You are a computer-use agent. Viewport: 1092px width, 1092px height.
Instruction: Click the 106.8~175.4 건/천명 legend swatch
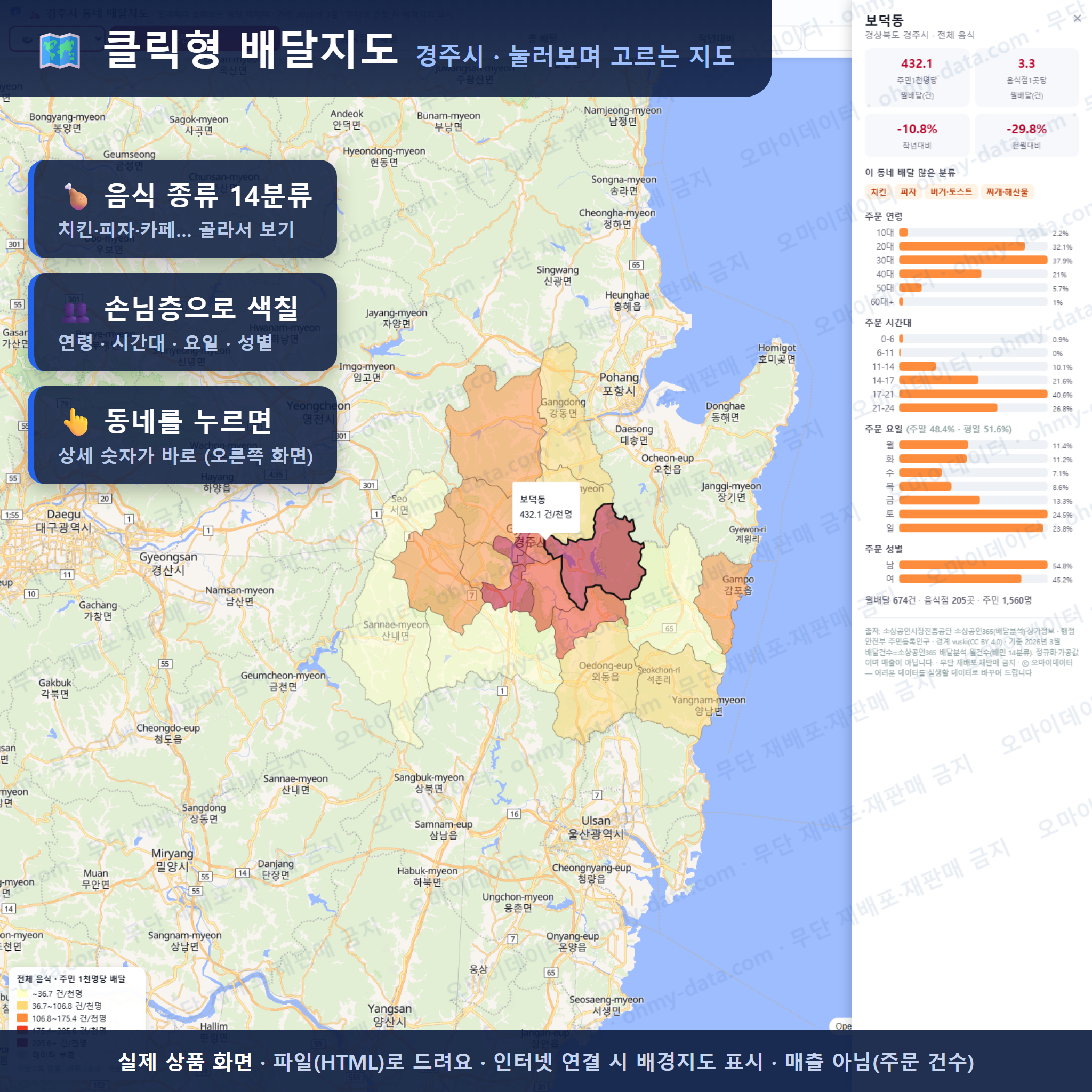coord(22,1018)
